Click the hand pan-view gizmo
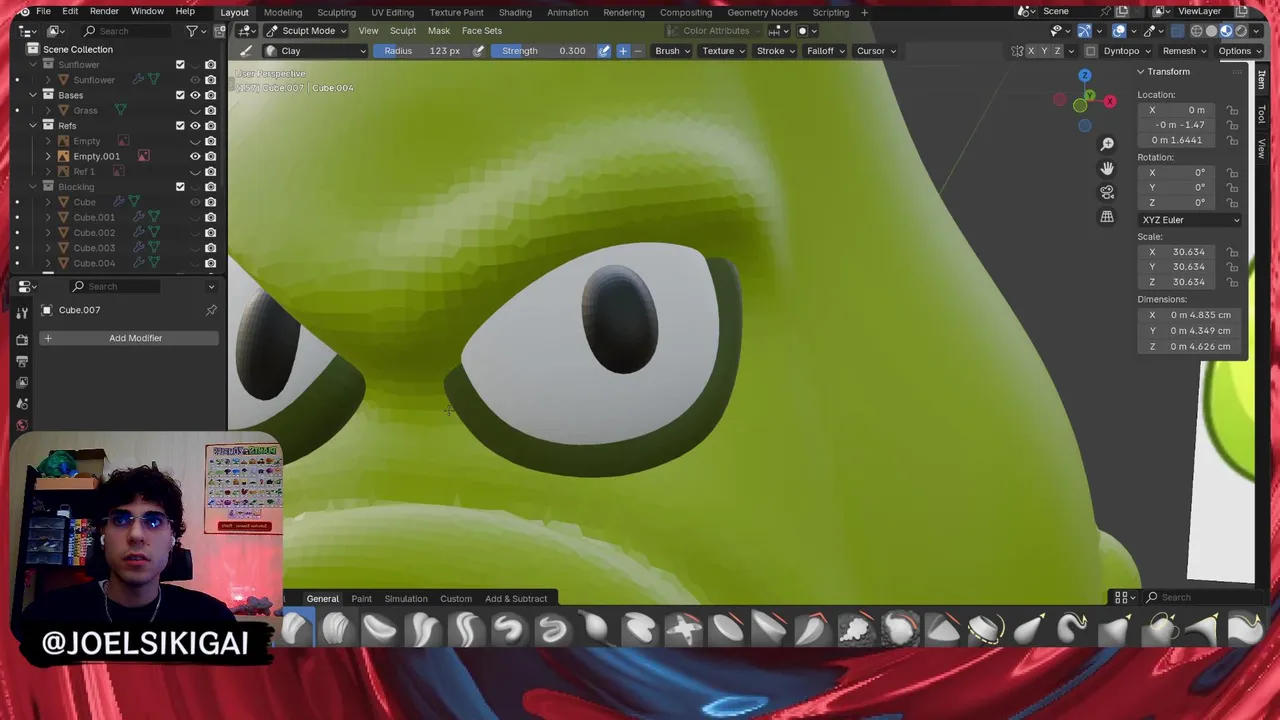 pyautogui.click(x=1107, y=168)
